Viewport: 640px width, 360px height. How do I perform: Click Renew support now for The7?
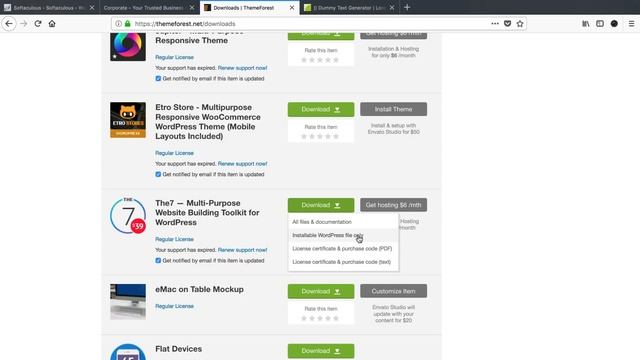tap(242, 250)
